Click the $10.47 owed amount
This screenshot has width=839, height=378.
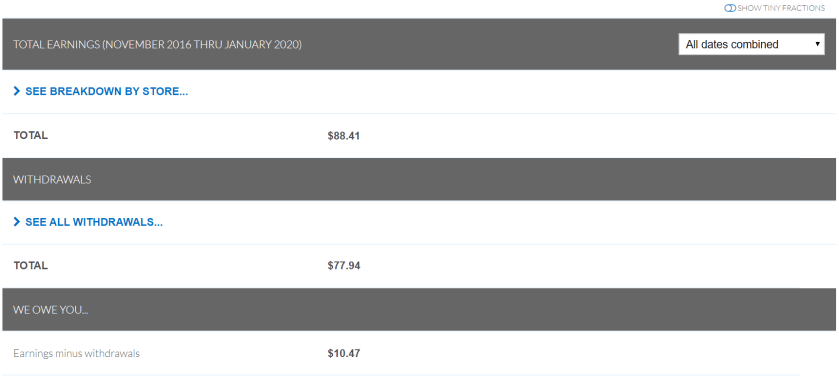344,354
